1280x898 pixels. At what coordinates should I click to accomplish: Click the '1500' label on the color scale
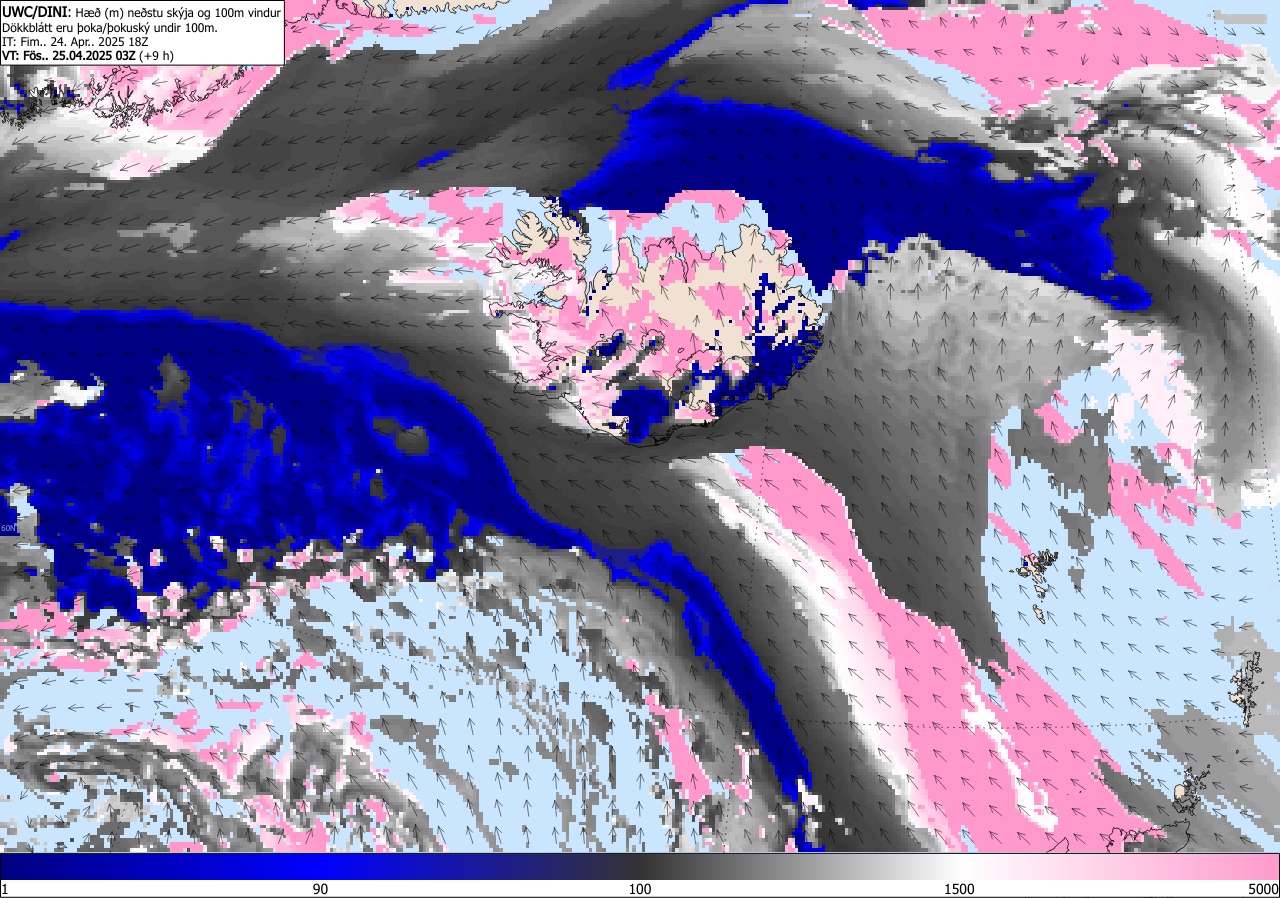(959, 889)
